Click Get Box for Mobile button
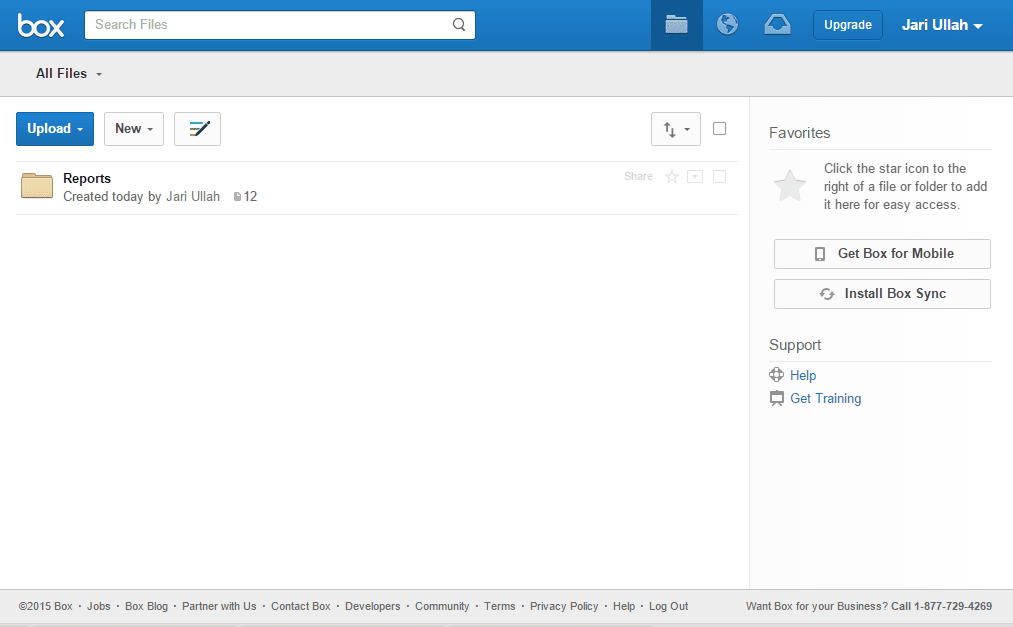The height and width of the screenshot is (627, 1013). click(x=882, y=254)
